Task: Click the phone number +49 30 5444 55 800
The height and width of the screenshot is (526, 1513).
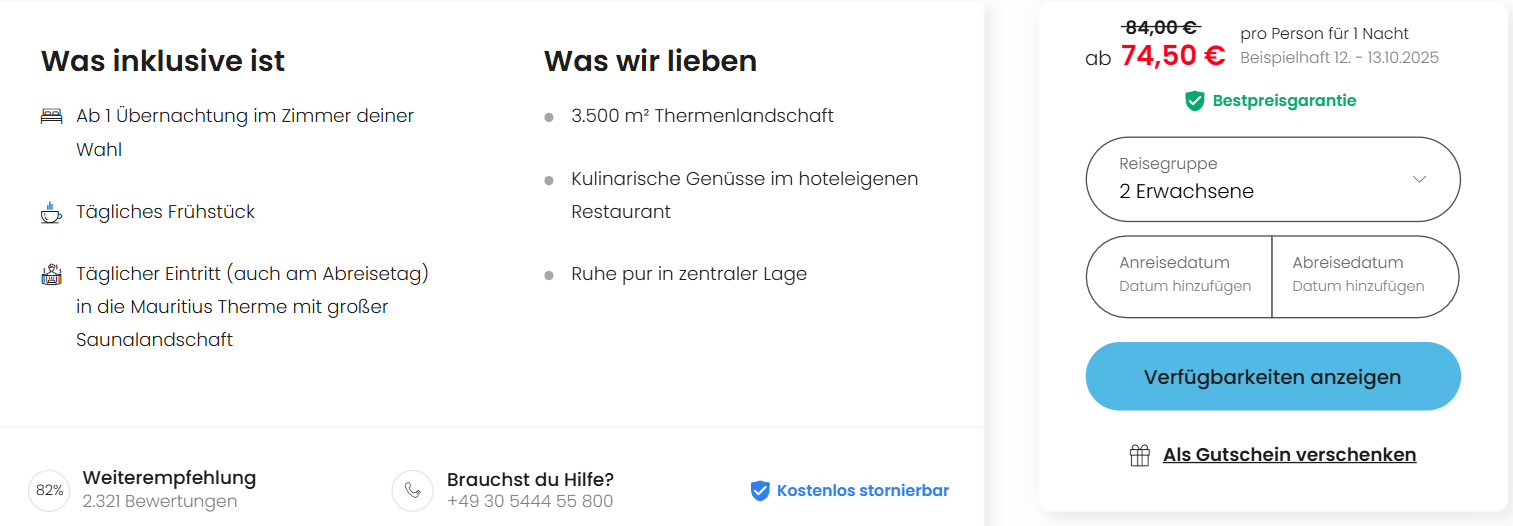Action: pyautogui.click(x=530, y=501)
